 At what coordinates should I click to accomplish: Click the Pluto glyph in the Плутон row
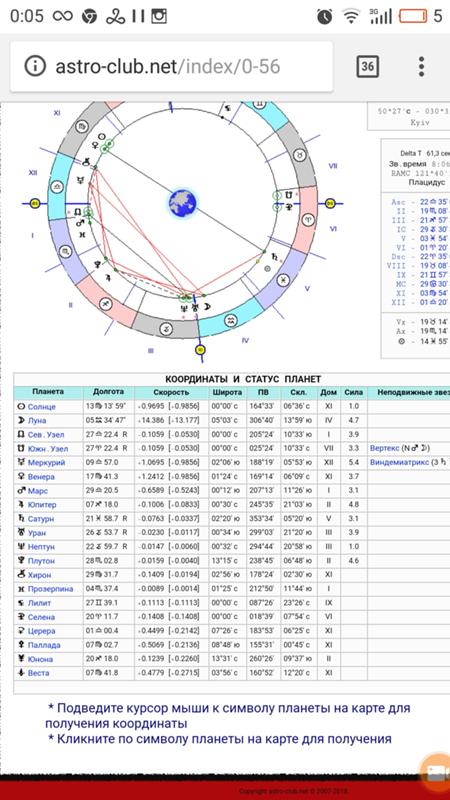point(21,561)
